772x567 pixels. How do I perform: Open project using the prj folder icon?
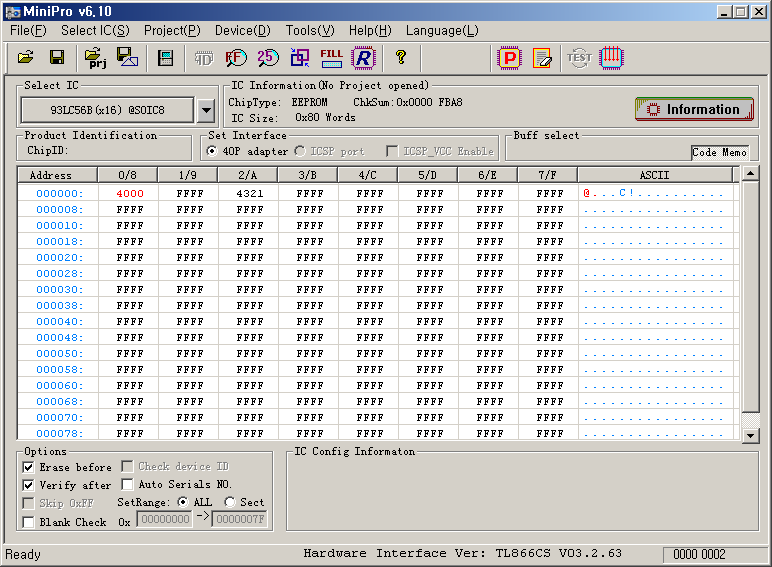[x=95, y=58]
